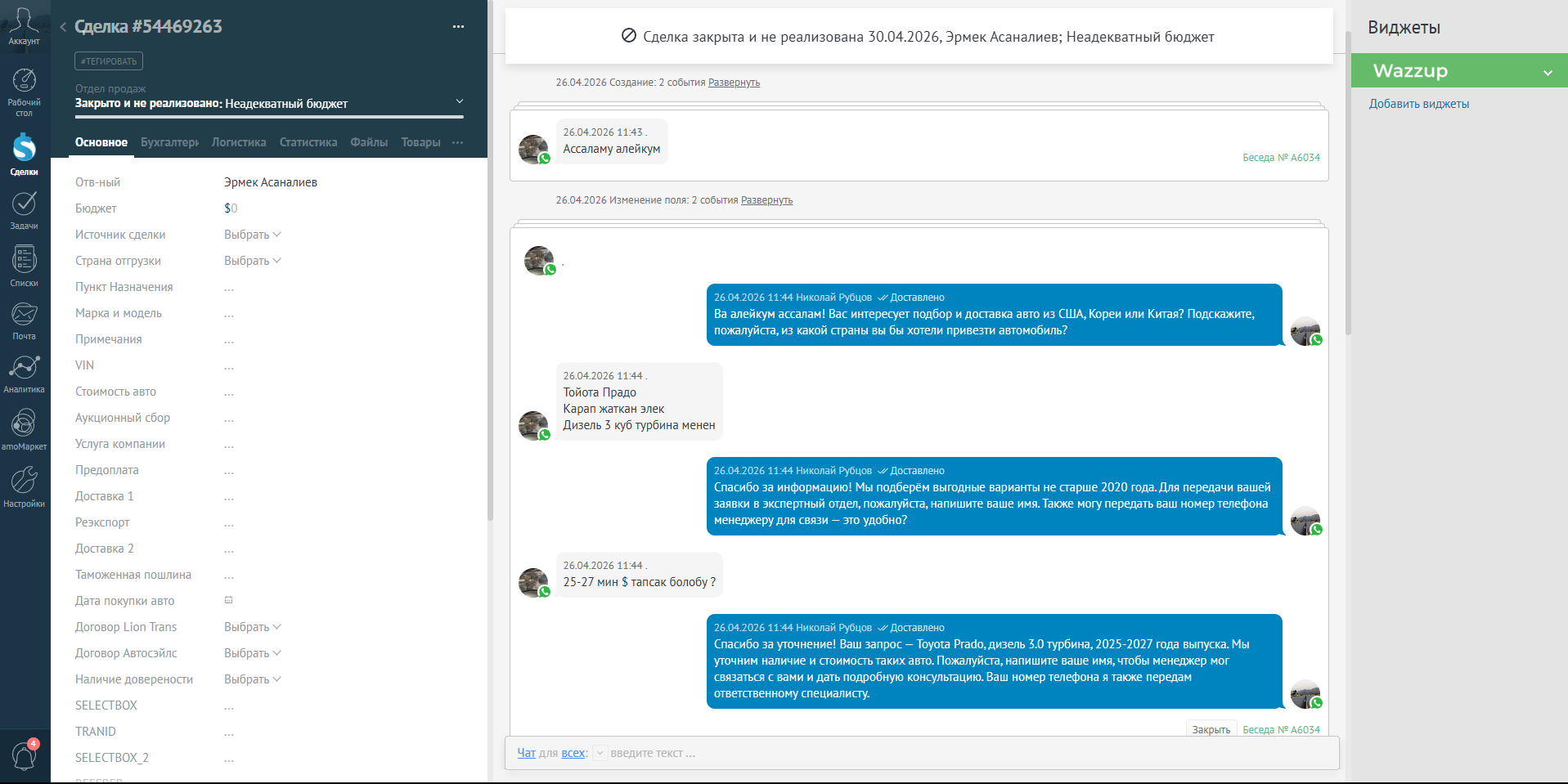This screenshot has width=1568, height=784.
Task: Click avatar beside the Тойота Прадо message
Action: (x=533, y=426)
